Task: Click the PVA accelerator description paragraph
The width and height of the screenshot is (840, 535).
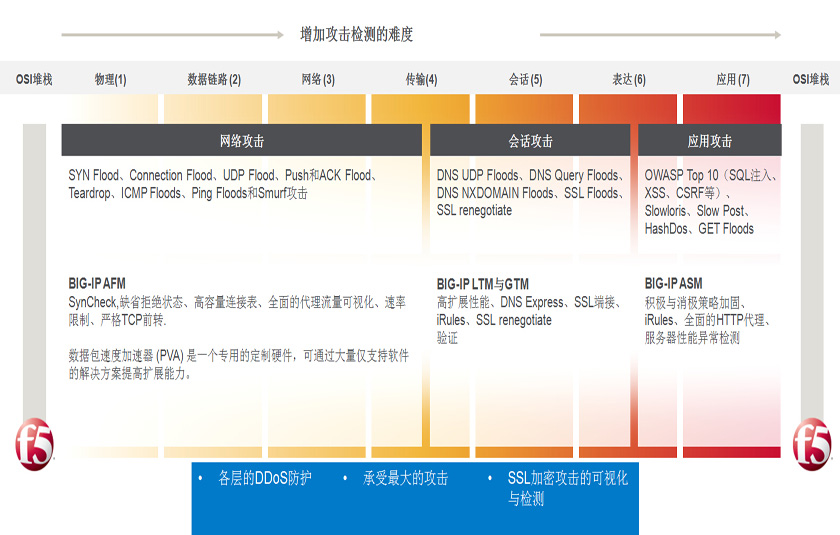Action: [x=238, y=364]
